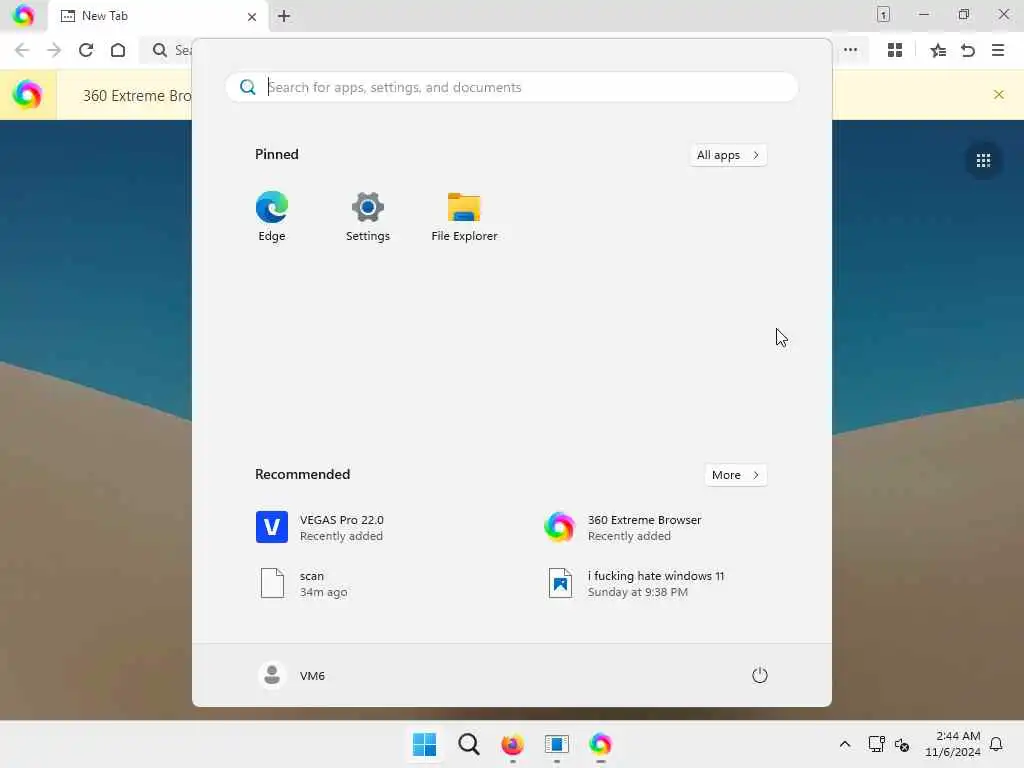1024x768 pixels.
Task: Open the extensions grid icon in toolbar
Action: (x=895, y=50)
